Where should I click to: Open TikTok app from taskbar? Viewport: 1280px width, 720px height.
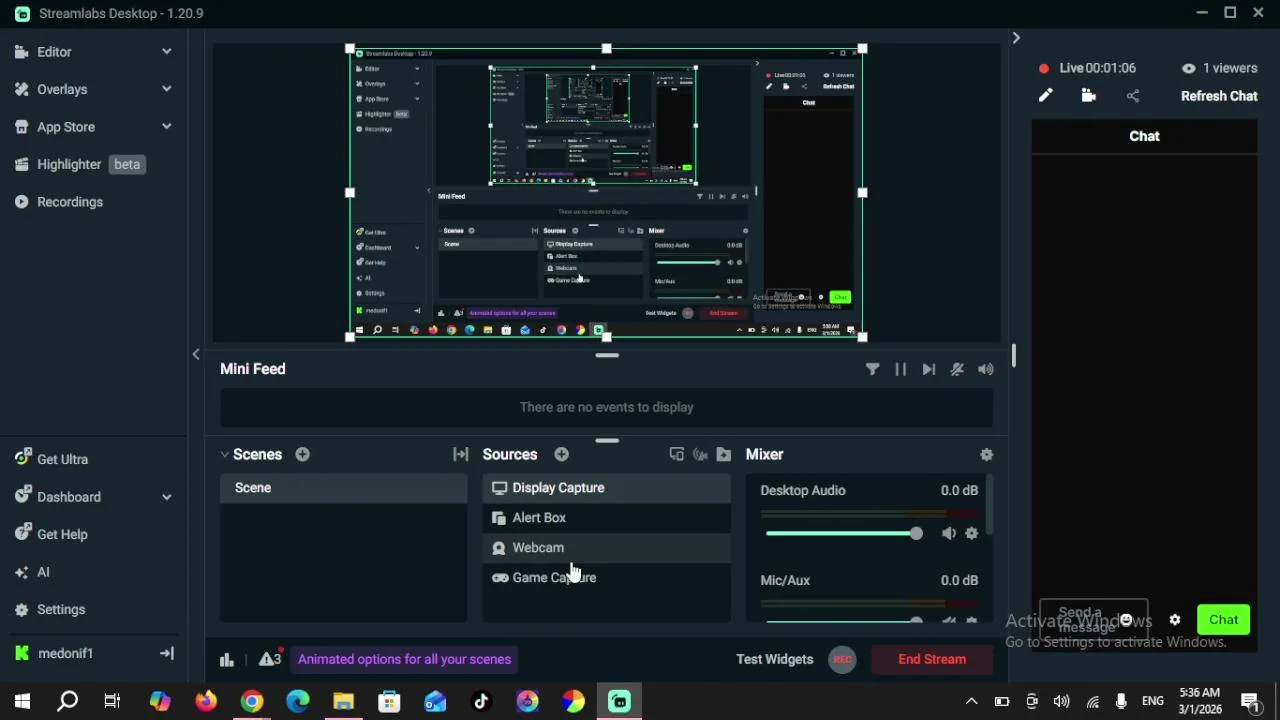481,701
